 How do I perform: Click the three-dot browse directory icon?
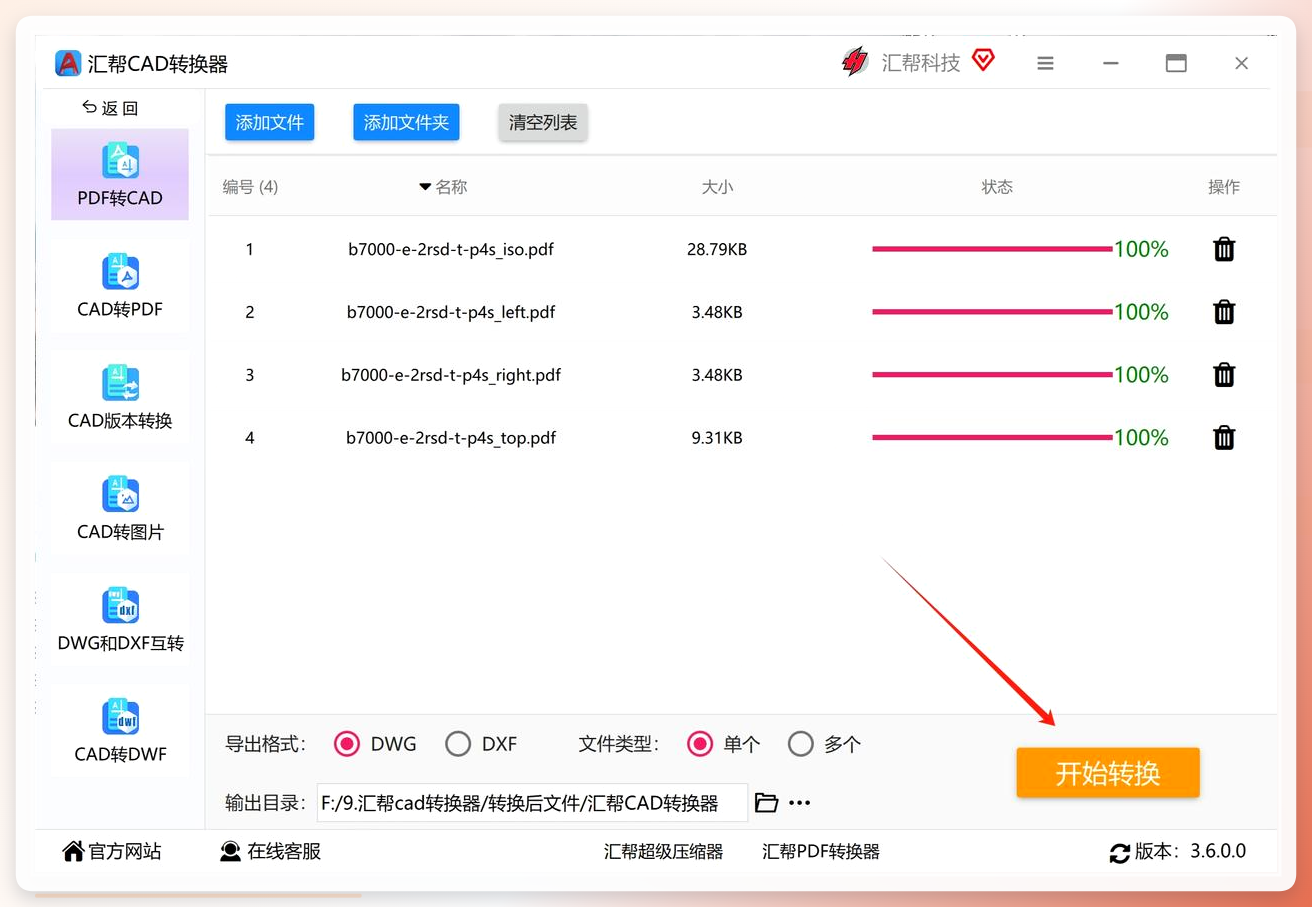[799, 803]
